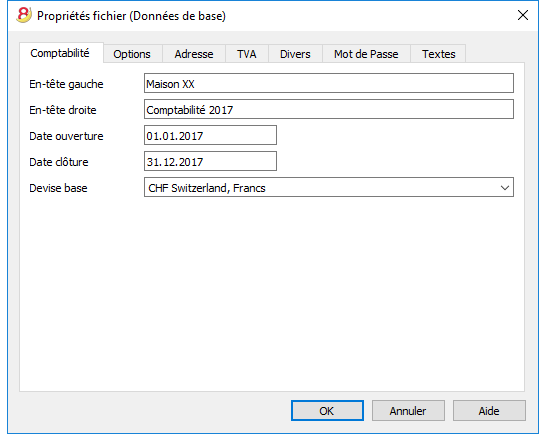Click the Date ouverture field
The image size is (546, 441).
pos(210,135)
